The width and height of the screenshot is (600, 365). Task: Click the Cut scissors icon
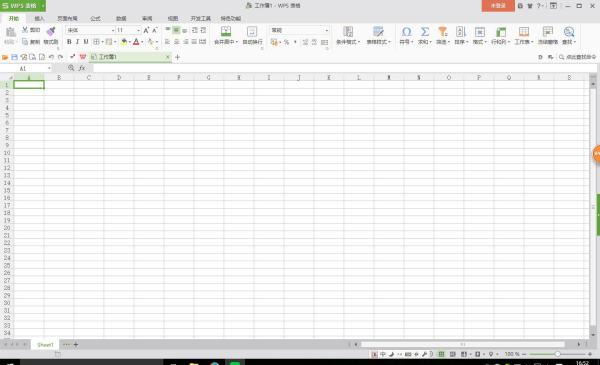point(25,30)
